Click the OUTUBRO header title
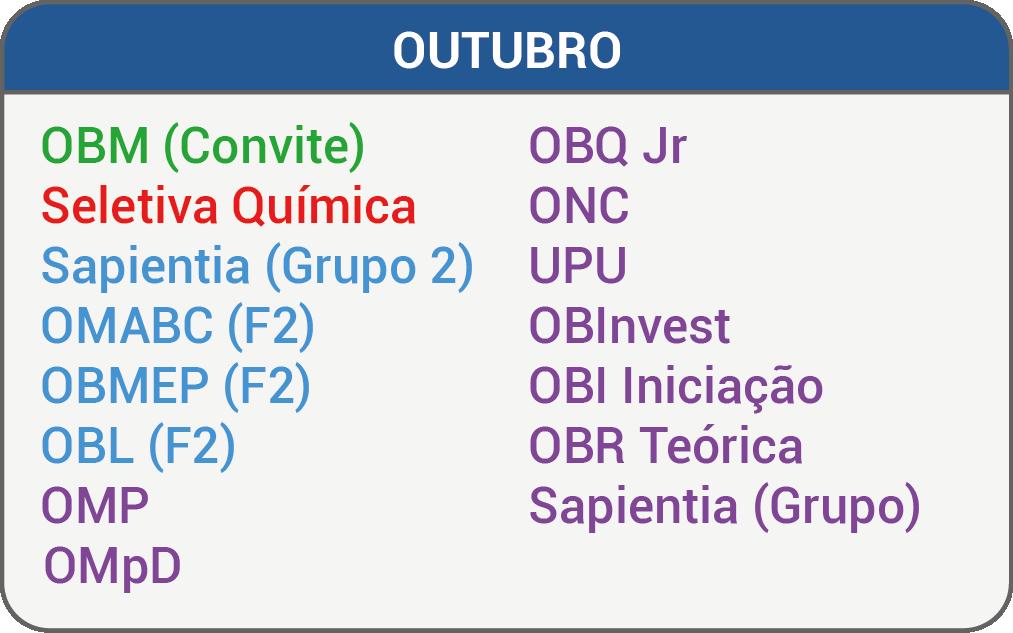Viewport: 1013px width, 633px height. [x=506, y=50]
